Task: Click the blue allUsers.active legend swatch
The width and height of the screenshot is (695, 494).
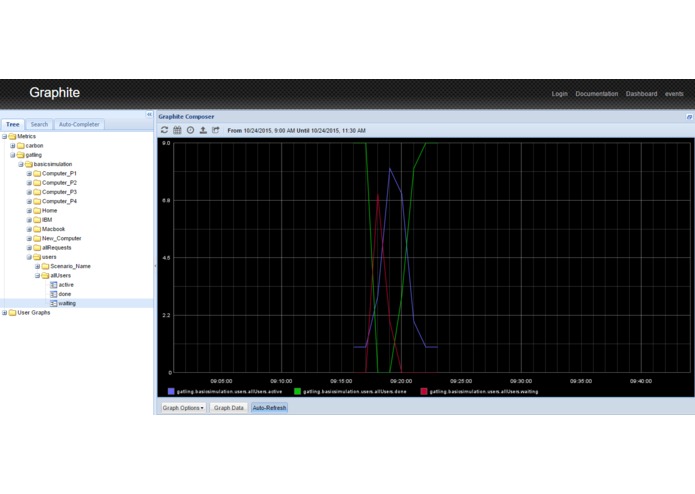Action: 171,391
